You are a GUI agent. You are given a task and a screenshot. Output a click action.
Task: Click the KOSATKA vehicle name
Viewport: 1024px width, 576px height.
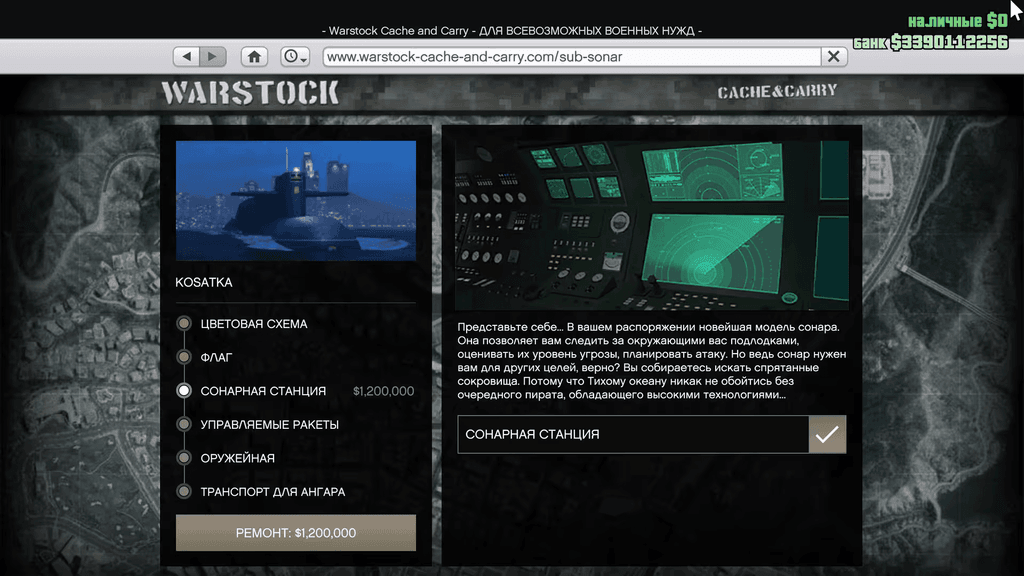click(x=204, y=283)
